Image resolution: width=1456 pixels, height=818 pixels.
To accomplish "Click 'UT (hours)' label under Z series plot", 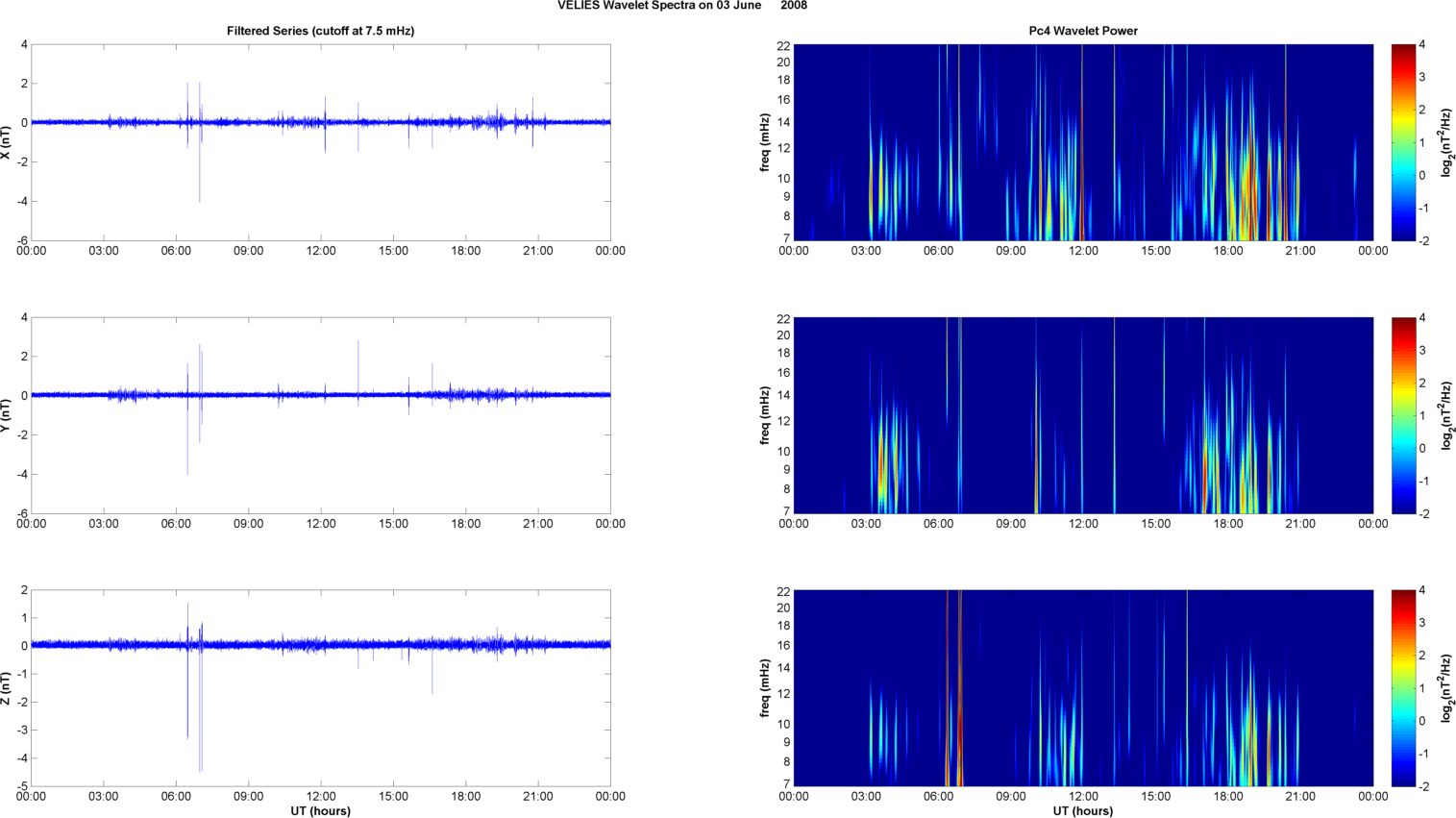I will 320,810.
